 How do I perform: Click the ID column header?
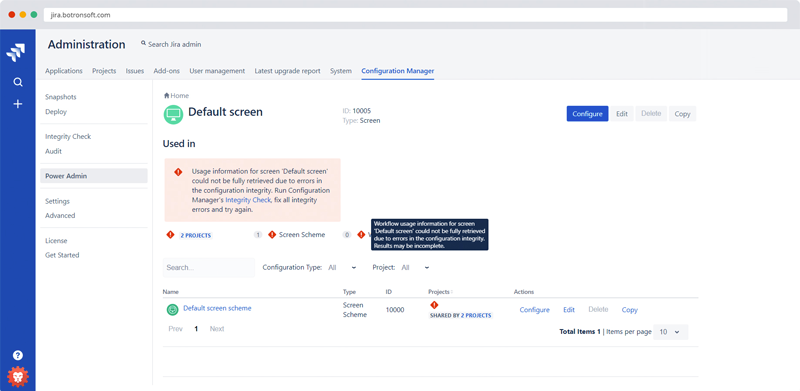pos(389,292)
